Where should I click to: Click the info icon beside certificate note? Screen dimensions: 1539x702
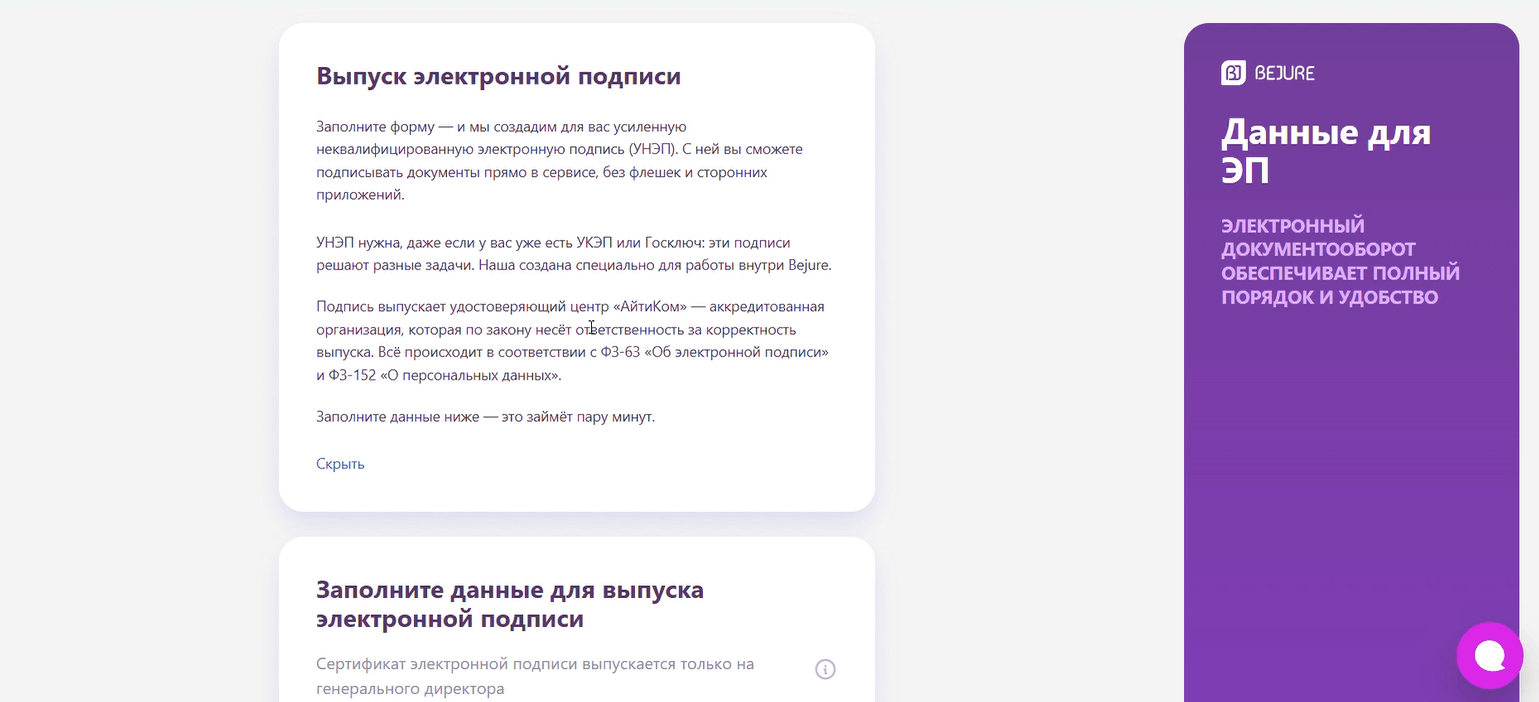[825, 669]
